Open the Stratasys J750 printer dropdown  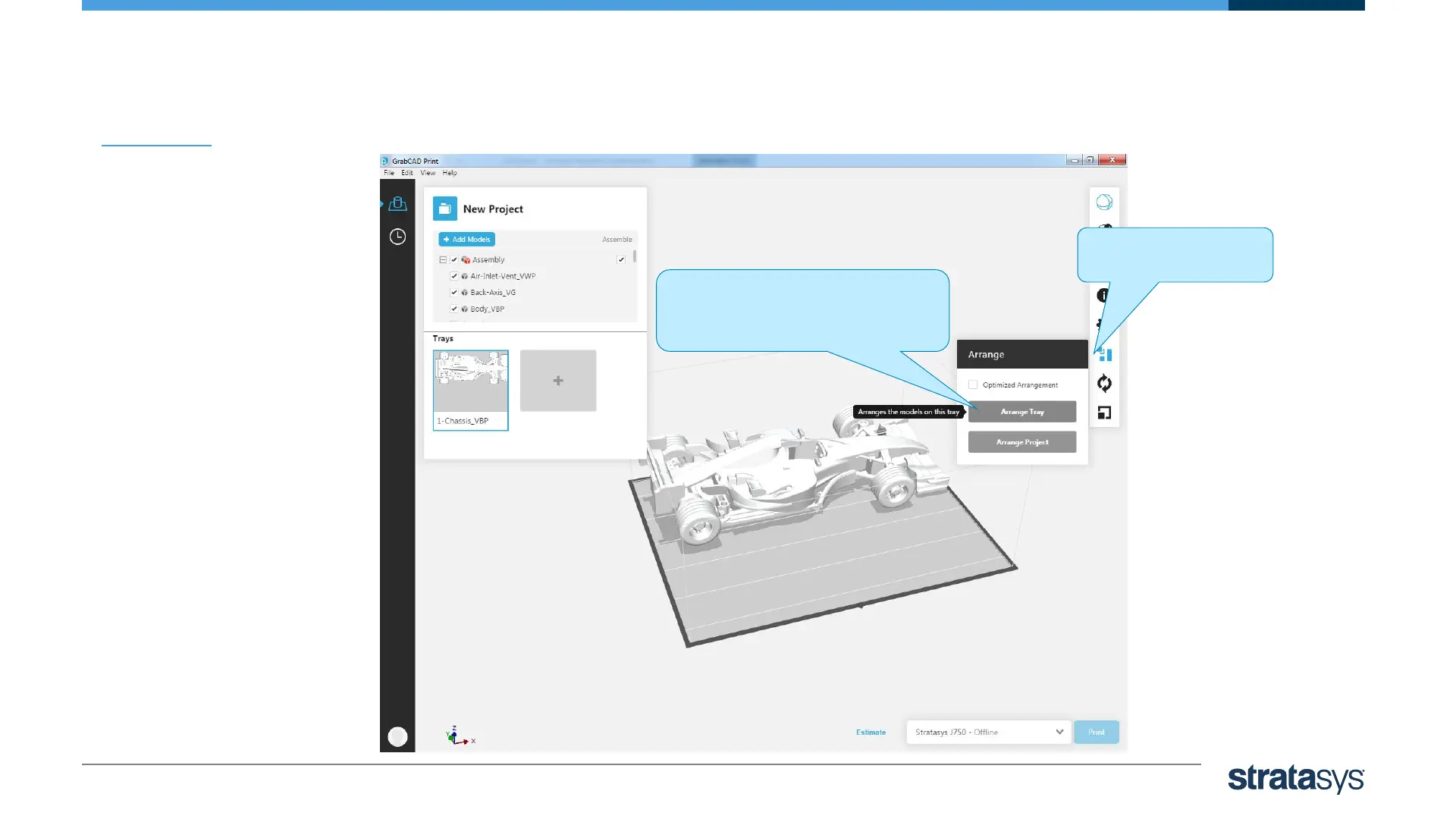click(x=988, y=732)
